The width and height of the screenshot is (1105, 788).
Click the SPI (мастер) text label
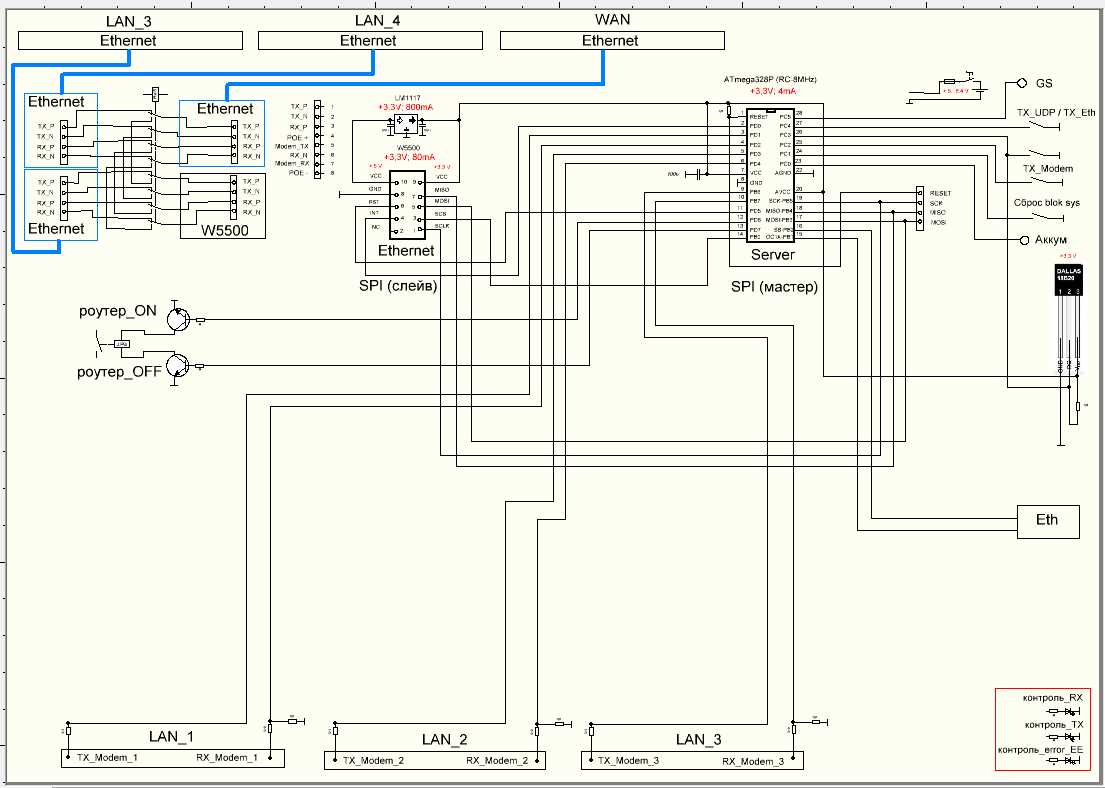coord(773,286)
